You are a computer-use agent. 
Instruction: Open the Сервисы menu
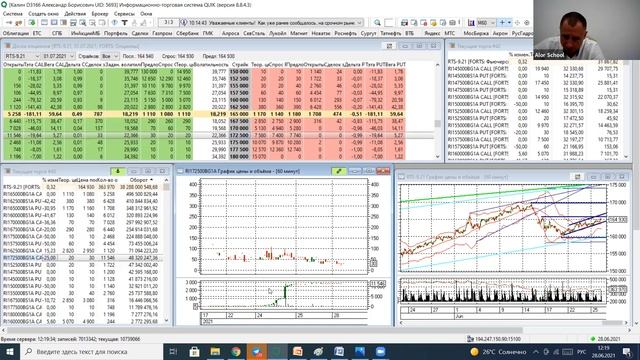coord(124,13)
